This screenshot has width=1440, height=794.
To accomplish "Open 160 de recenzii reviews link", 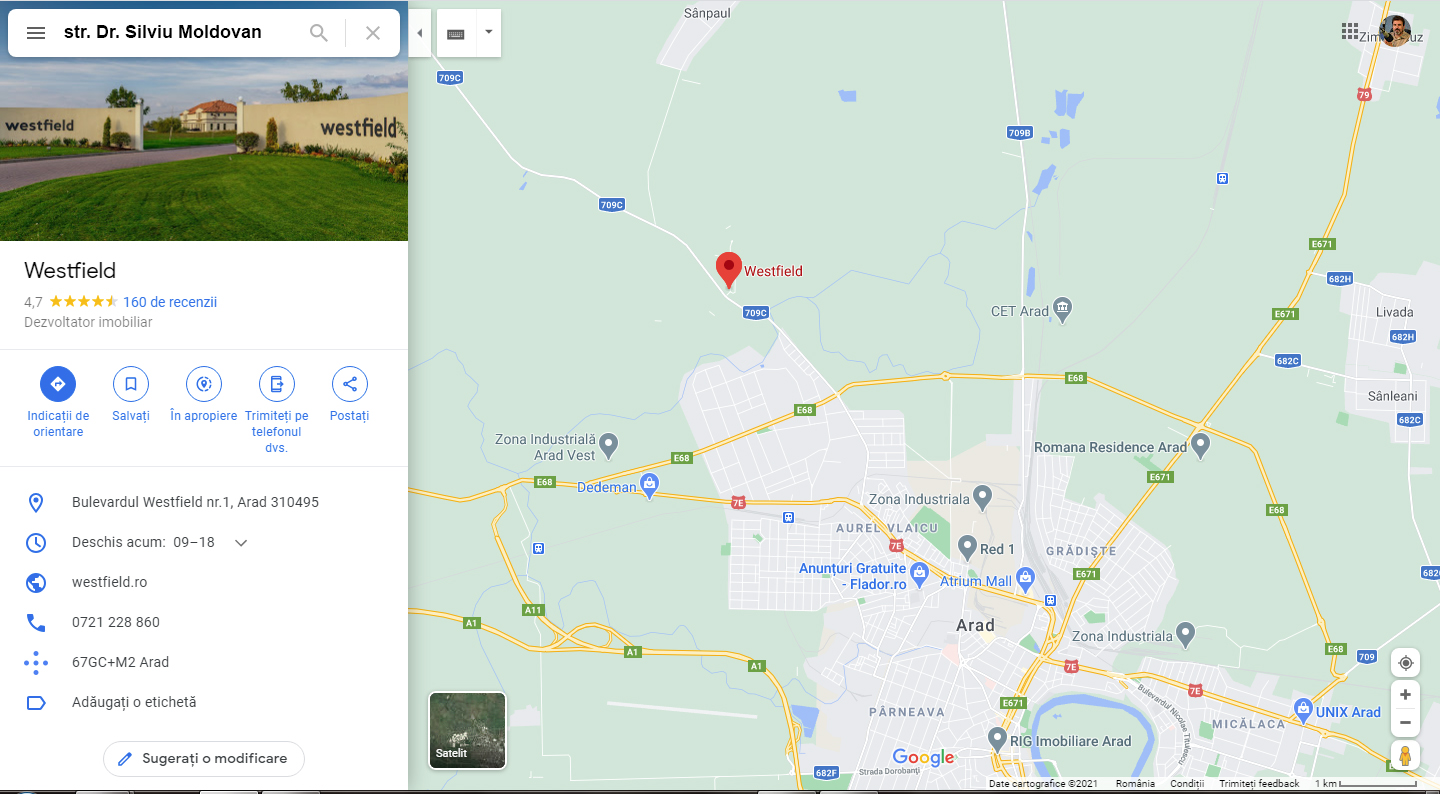I will tap(170, 302).
